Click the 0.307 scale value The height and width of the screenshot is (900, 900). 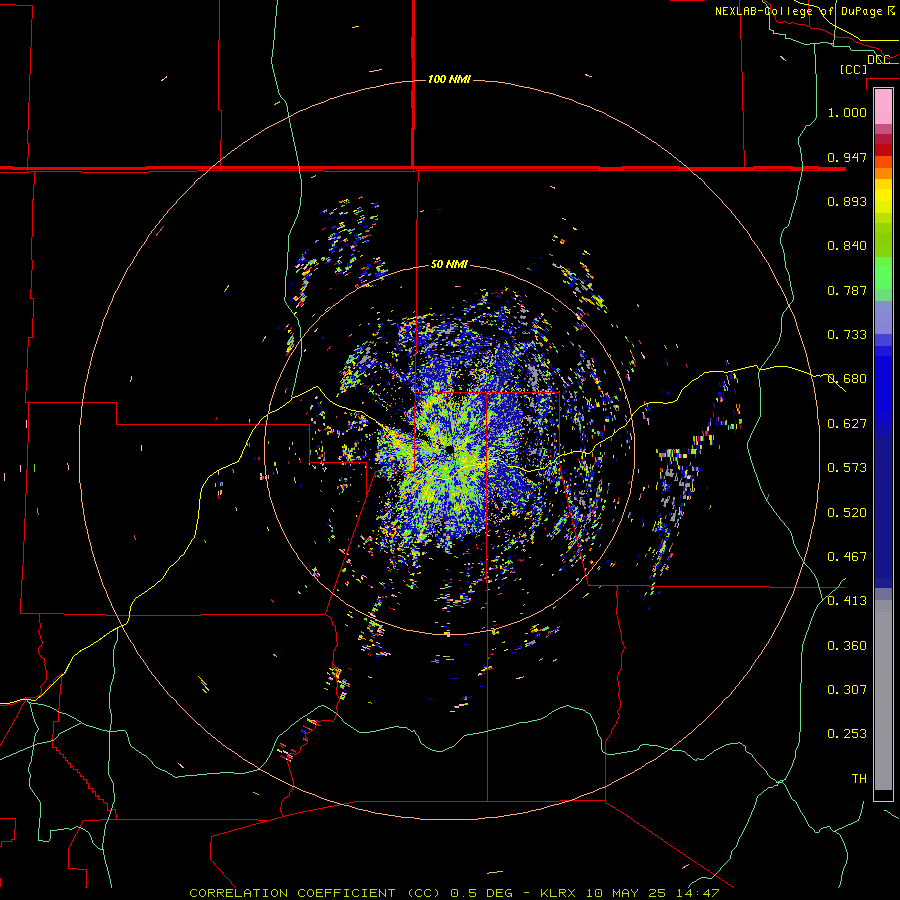point(847,690)
